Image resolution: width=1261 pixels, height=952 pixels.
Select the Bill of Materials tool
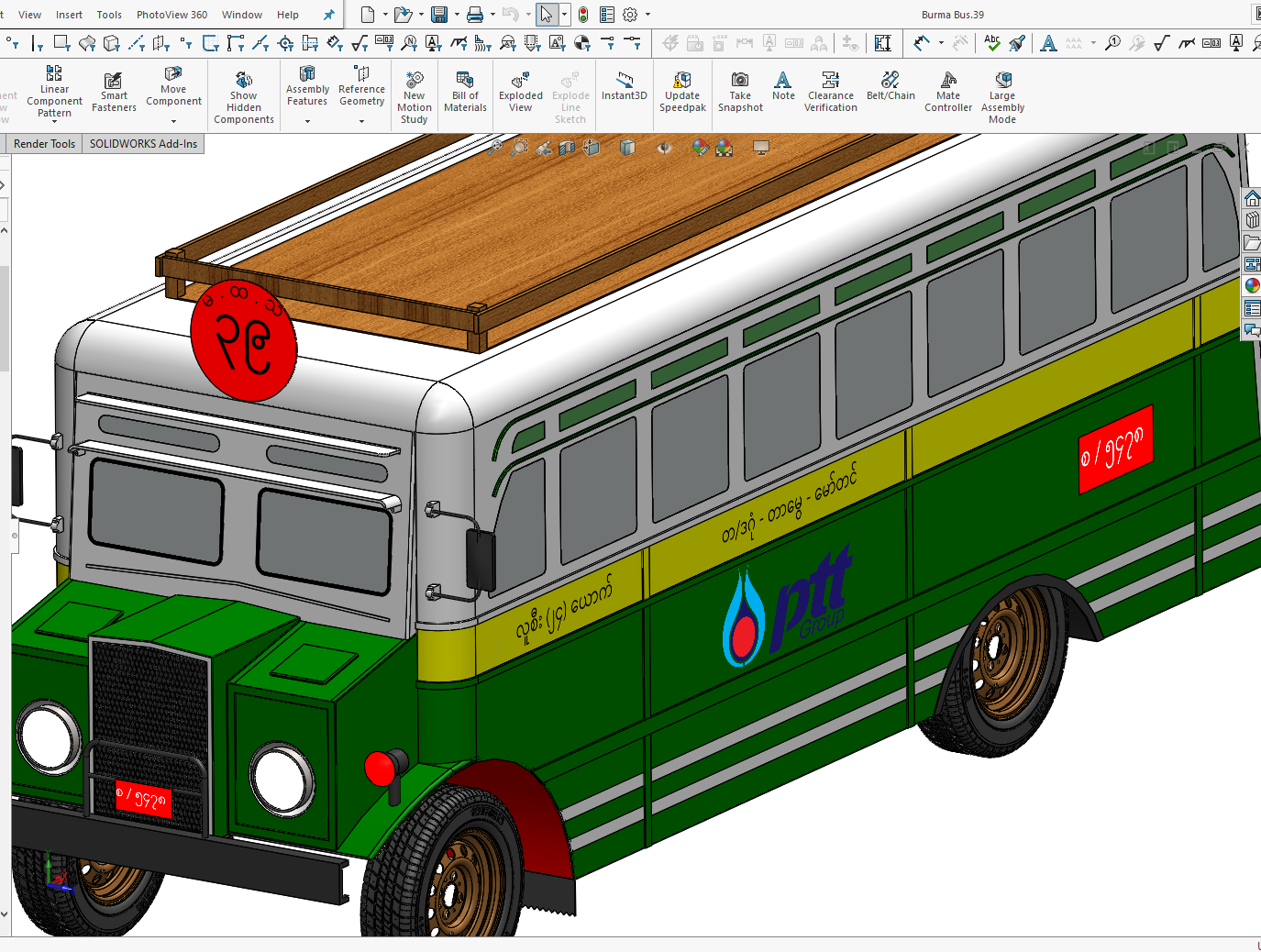coord(465,92)
